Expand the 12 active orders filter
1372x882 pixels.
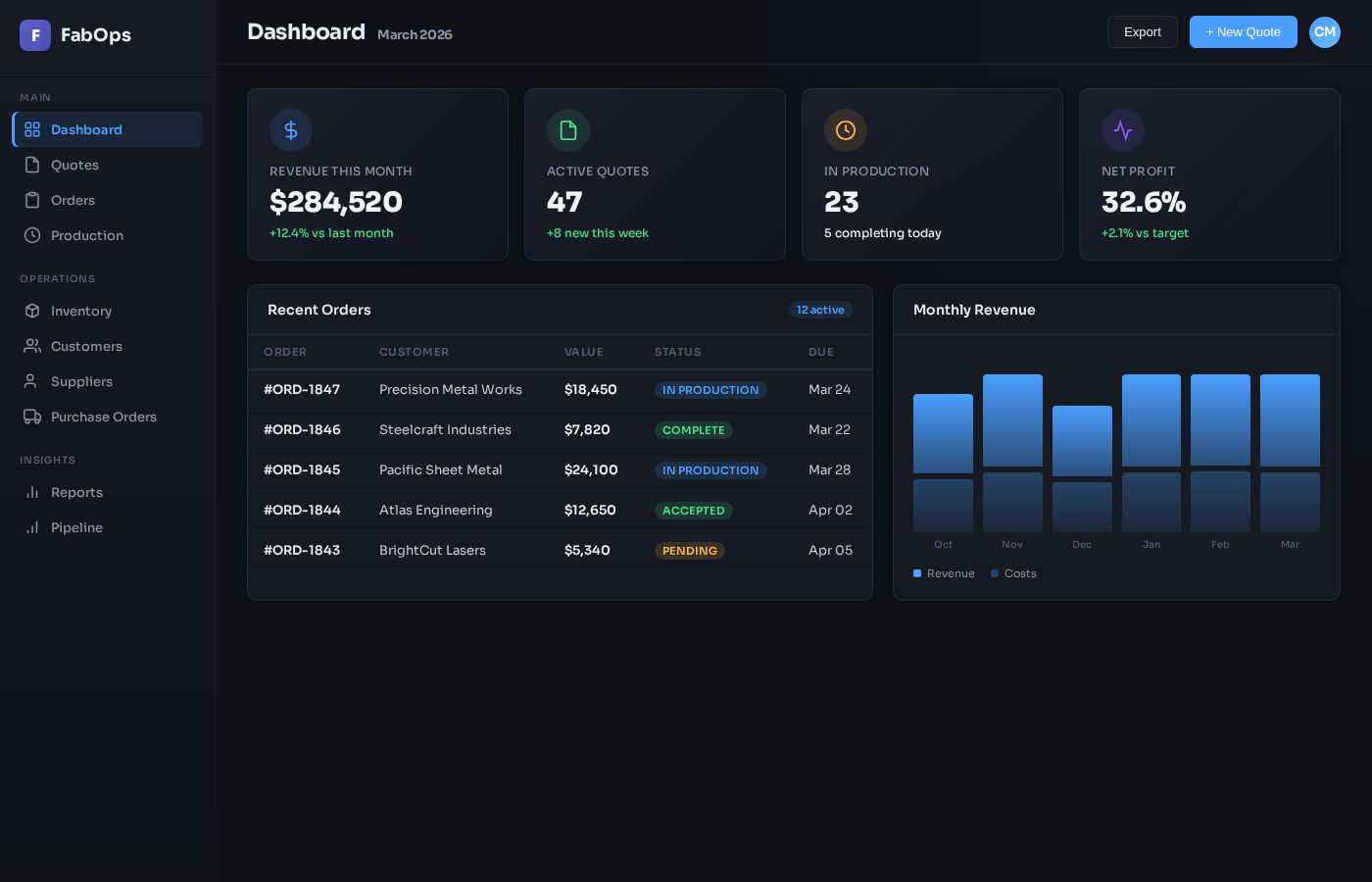pos(820,310)
